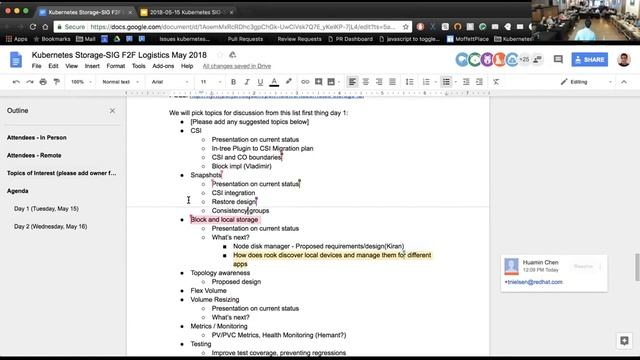Toggle italic formatting
Image resolution: width=640 pixels, height=360 pixels.
[247, 82]
